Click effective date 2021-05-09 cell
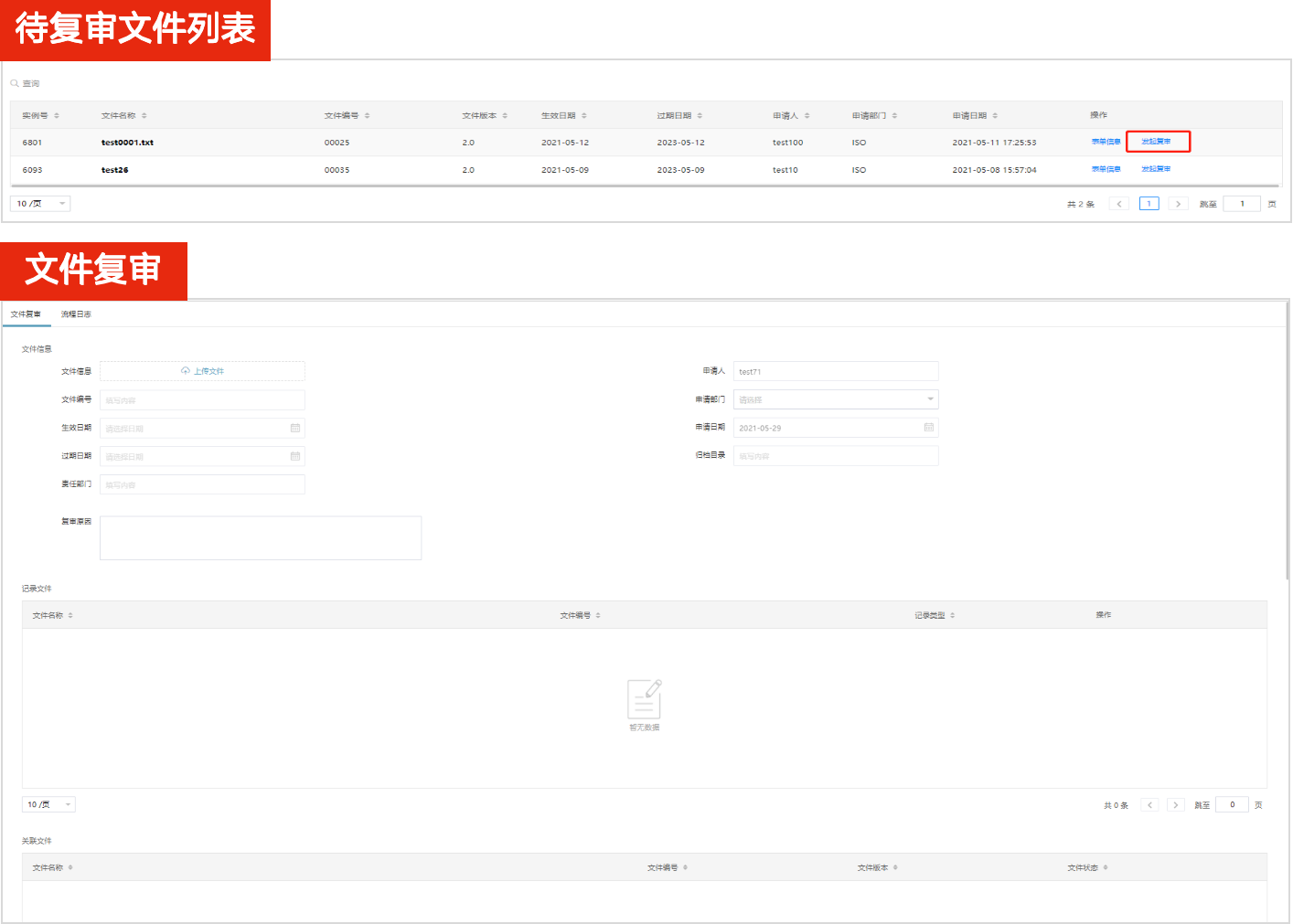Image resolution: width=1293 pixels, height=924 pixels. (x=564, y=170)
